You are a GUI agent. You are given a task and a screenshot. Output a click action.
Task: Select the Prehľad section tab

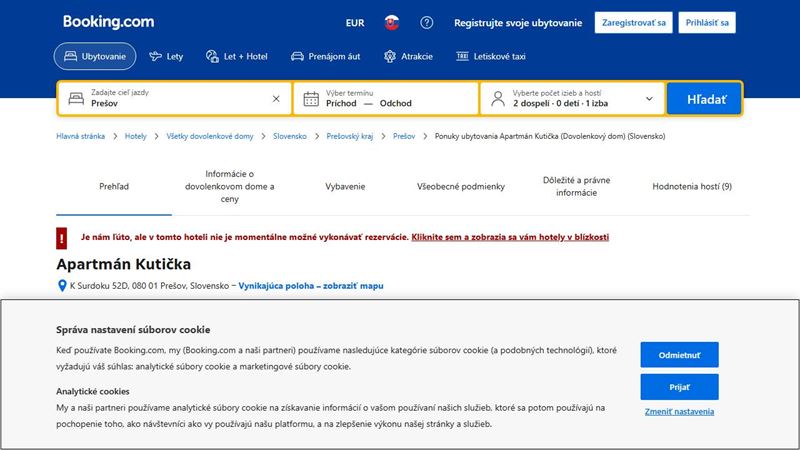click(114, 186)
